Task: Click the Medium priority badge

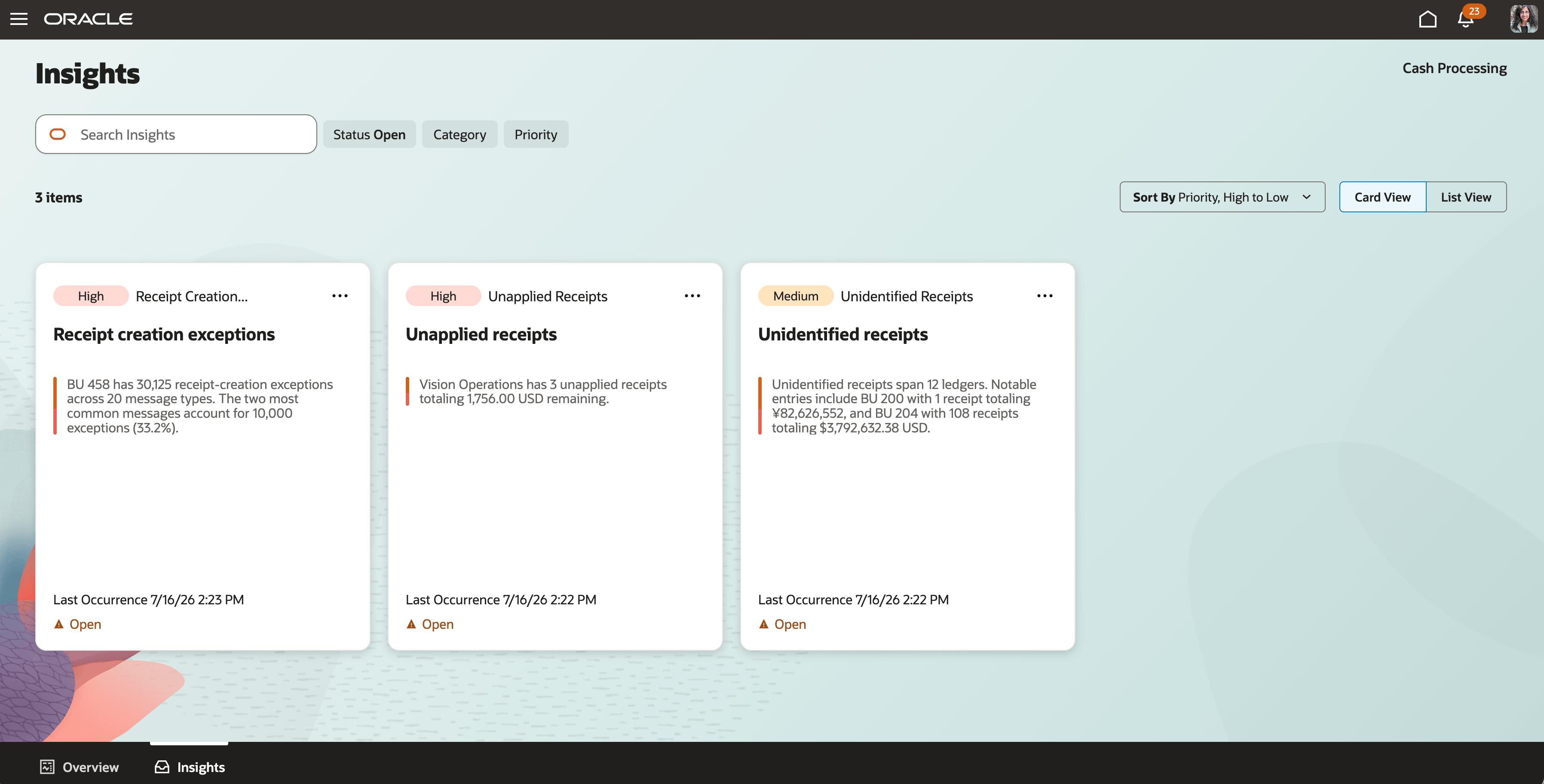Action: coord(796,296)
